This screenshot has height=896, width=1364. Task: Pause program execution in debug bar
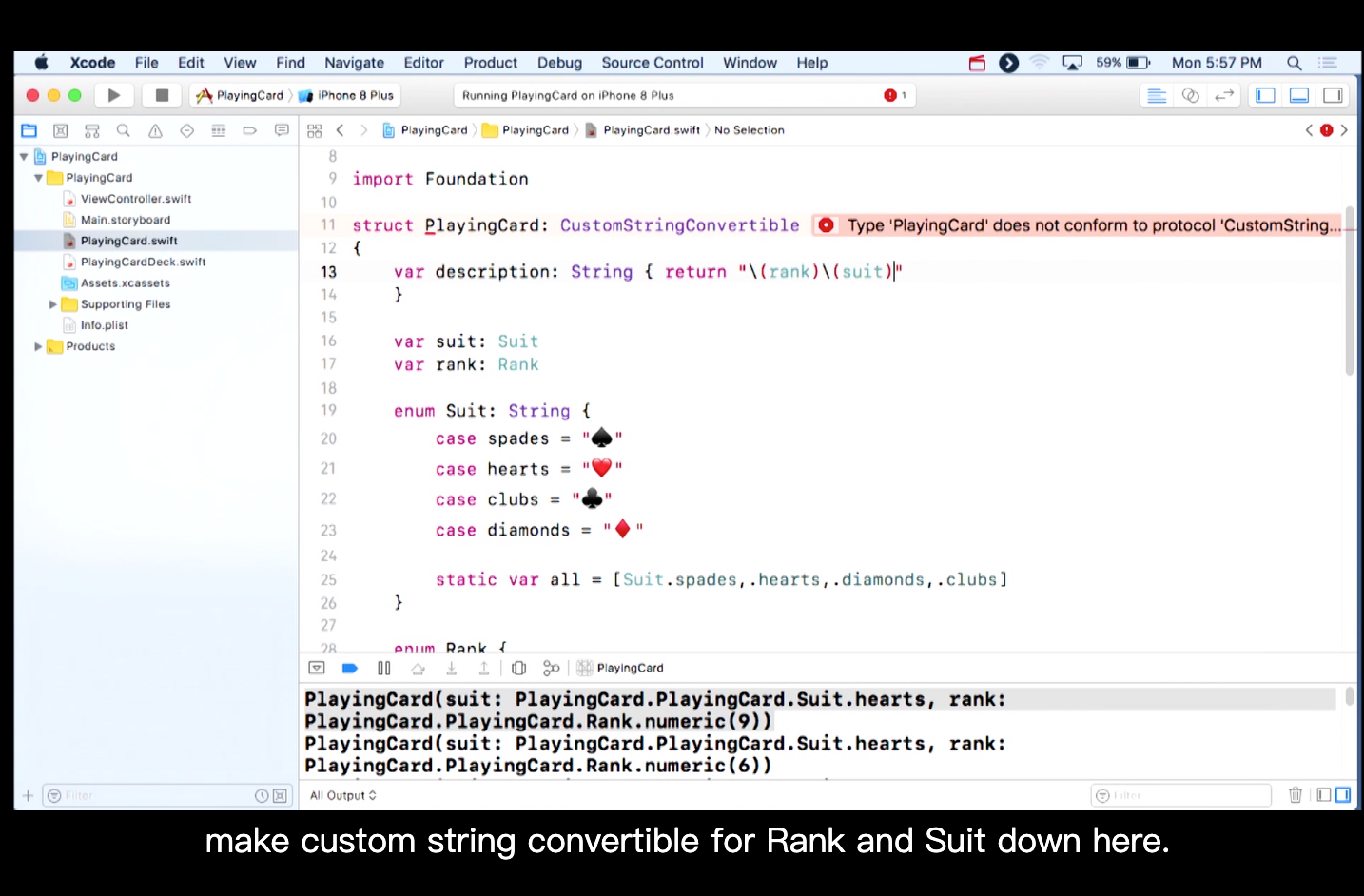(384, 668)
